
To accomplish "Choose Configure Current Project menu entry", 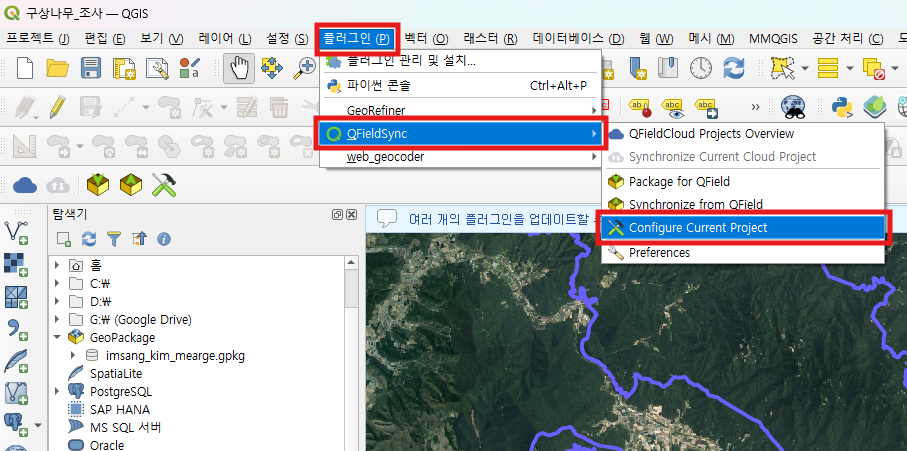I will [743, 228].
